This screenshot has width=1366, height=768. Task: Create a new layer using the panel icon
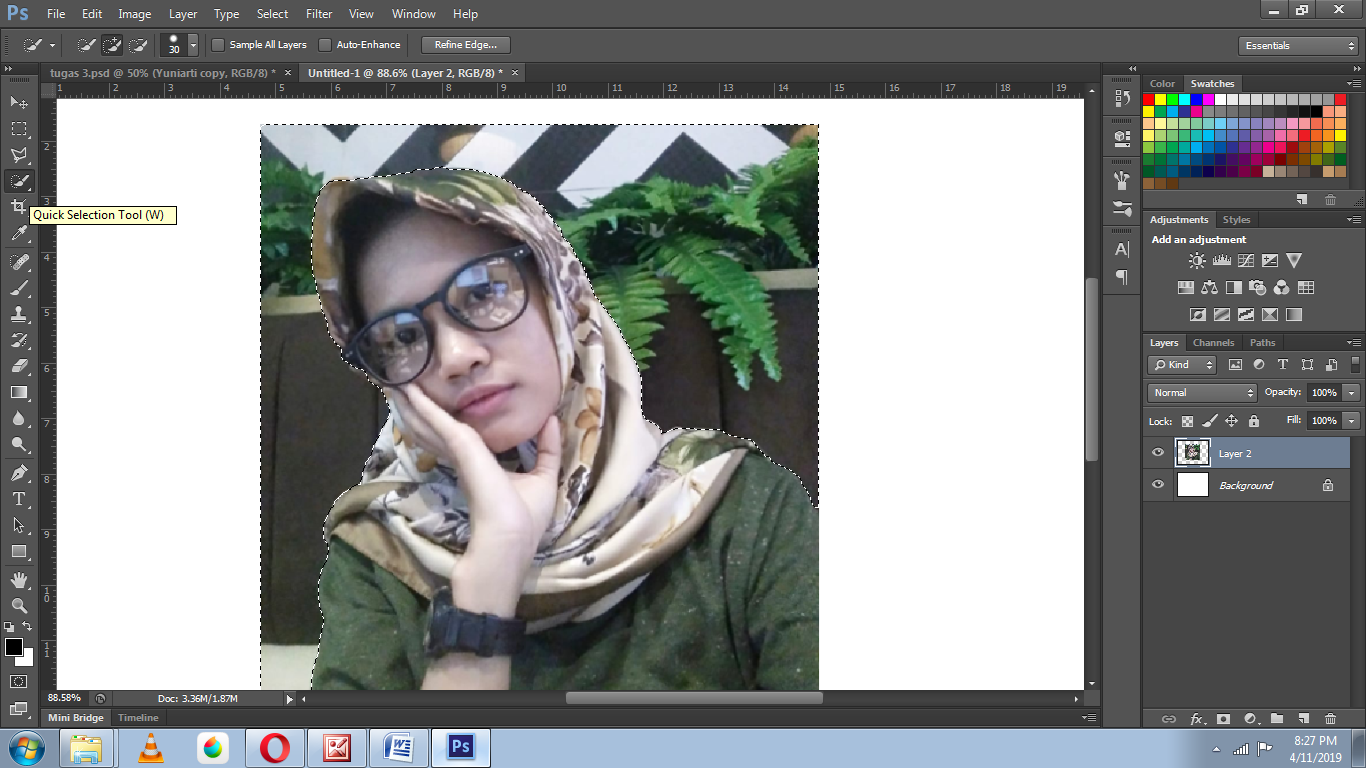(x=1304, y=718)
